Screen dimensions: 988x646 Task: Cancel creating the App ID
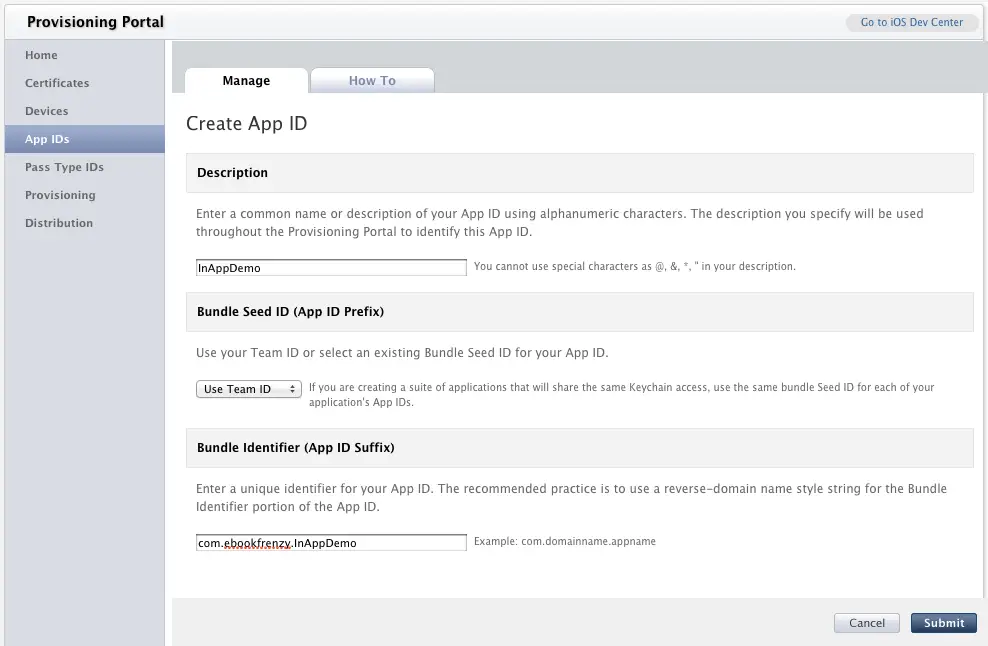tap(866, 622)
